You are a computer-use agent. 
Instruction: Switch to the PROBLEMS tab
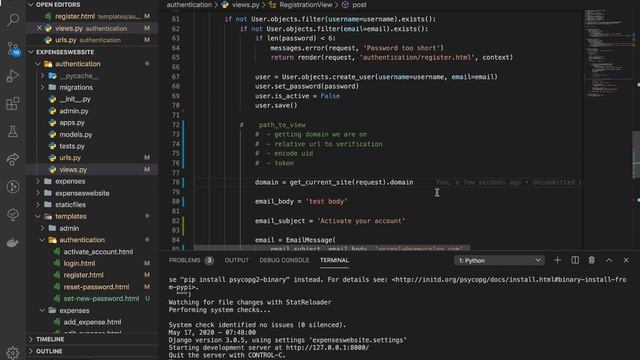coord(184,260)
